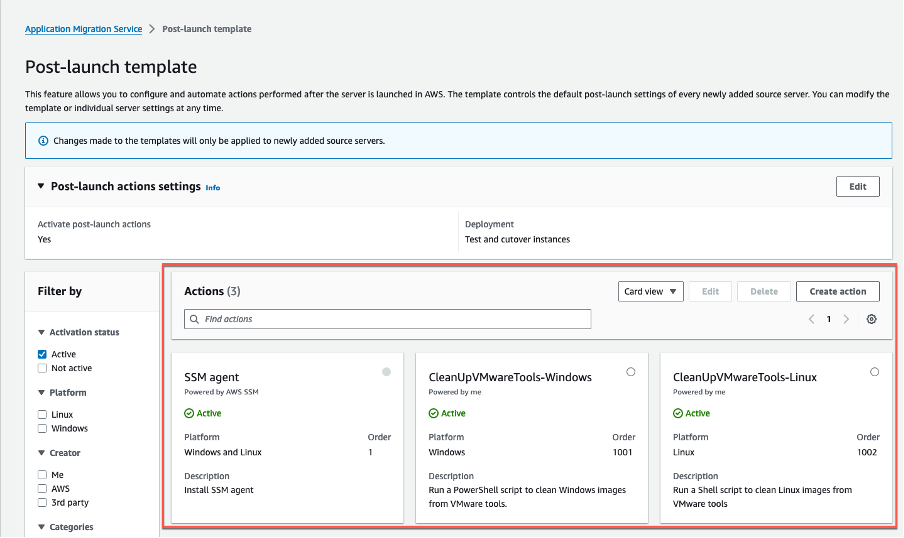Screen dimensions: 904x538
Task: Open the Application Migration Service breadcrumb link
Action: [83, 29]
